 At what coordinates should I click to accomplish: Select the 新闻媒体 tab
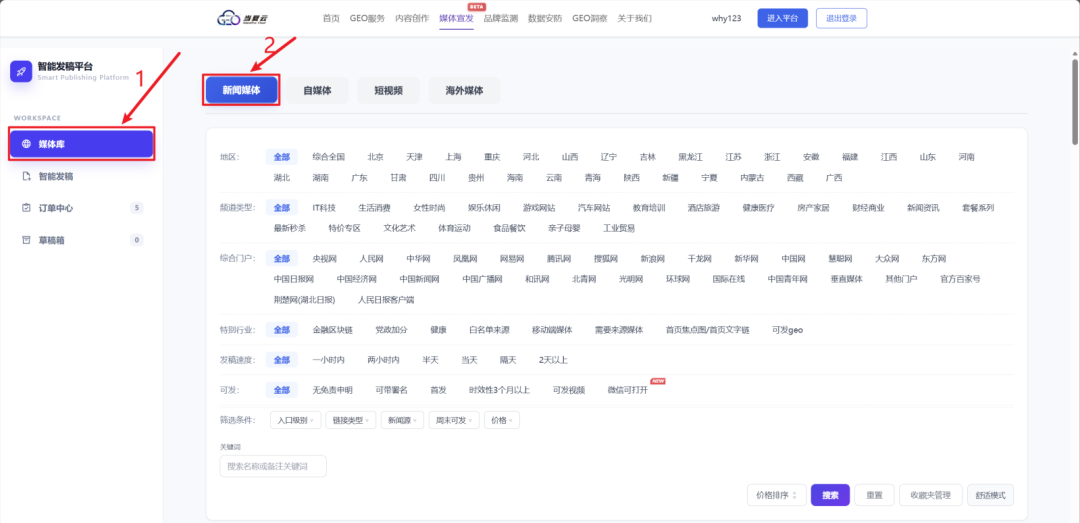pyautogui.click(x=242, y=90)
